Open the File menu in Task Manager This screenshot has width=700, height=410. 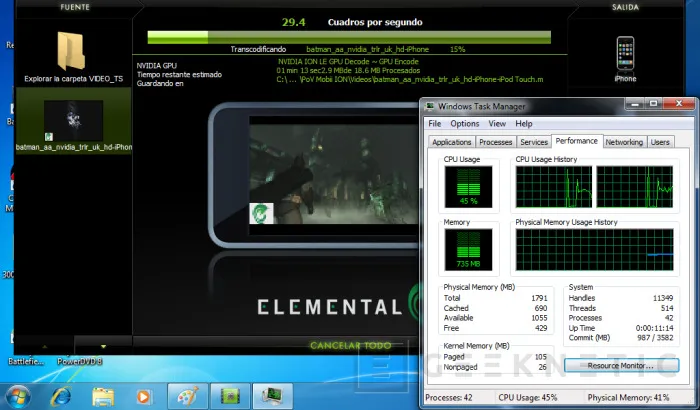coord(434,124)
